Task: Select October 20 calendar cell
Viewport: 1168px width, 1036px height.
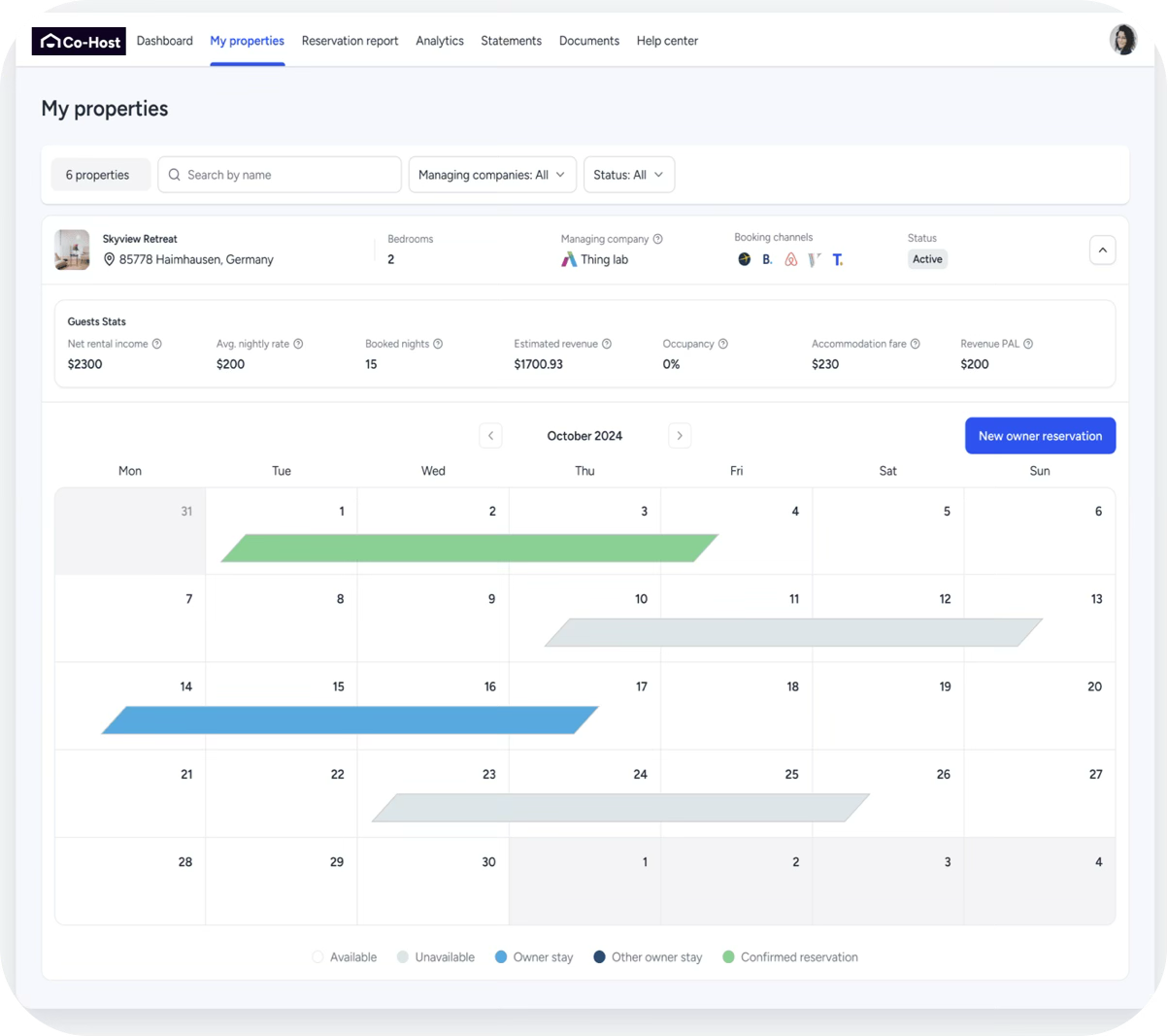Action: (x=1040, y=706)
